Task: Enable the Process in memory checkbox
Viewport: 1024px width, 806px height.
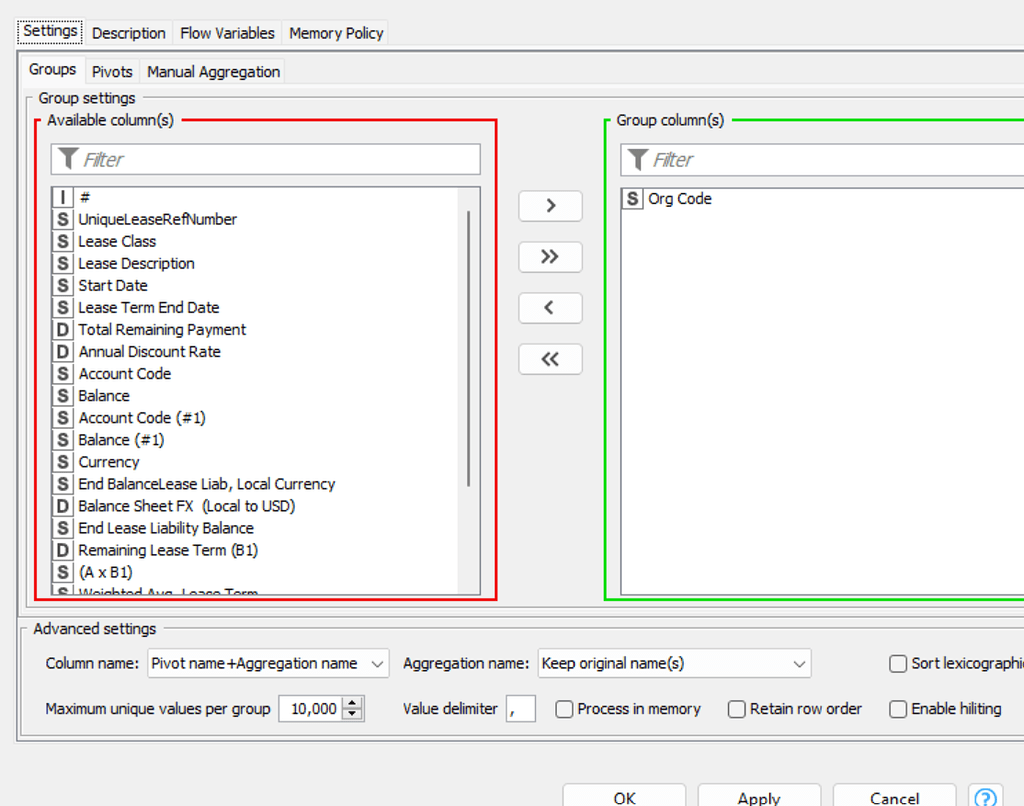Action: [564, 709]
